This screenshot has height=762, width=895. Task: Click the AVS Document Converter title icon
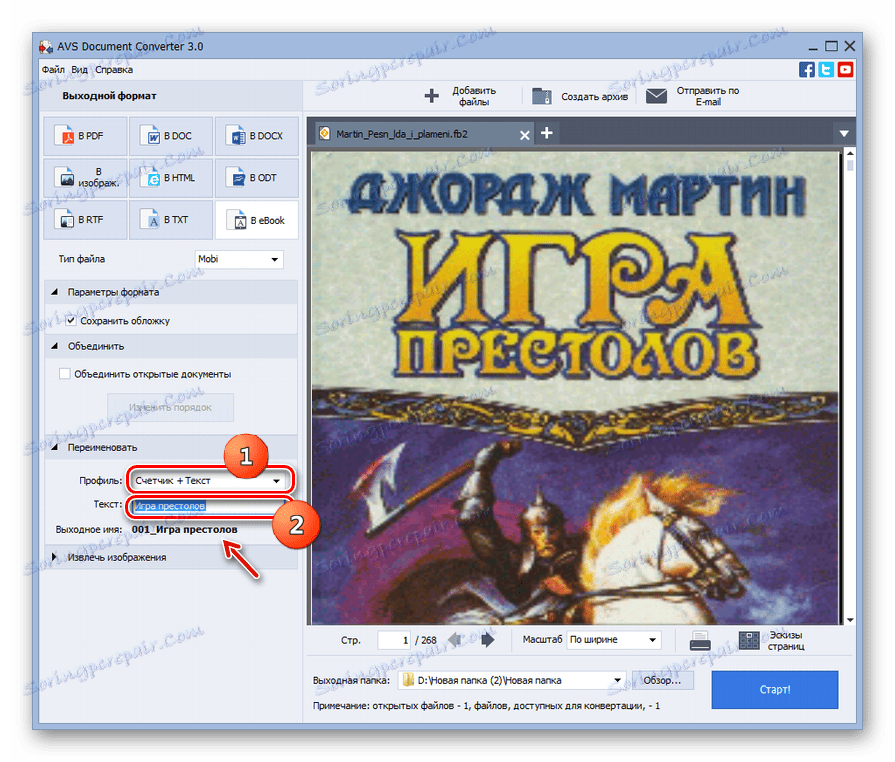click(46, 46)
